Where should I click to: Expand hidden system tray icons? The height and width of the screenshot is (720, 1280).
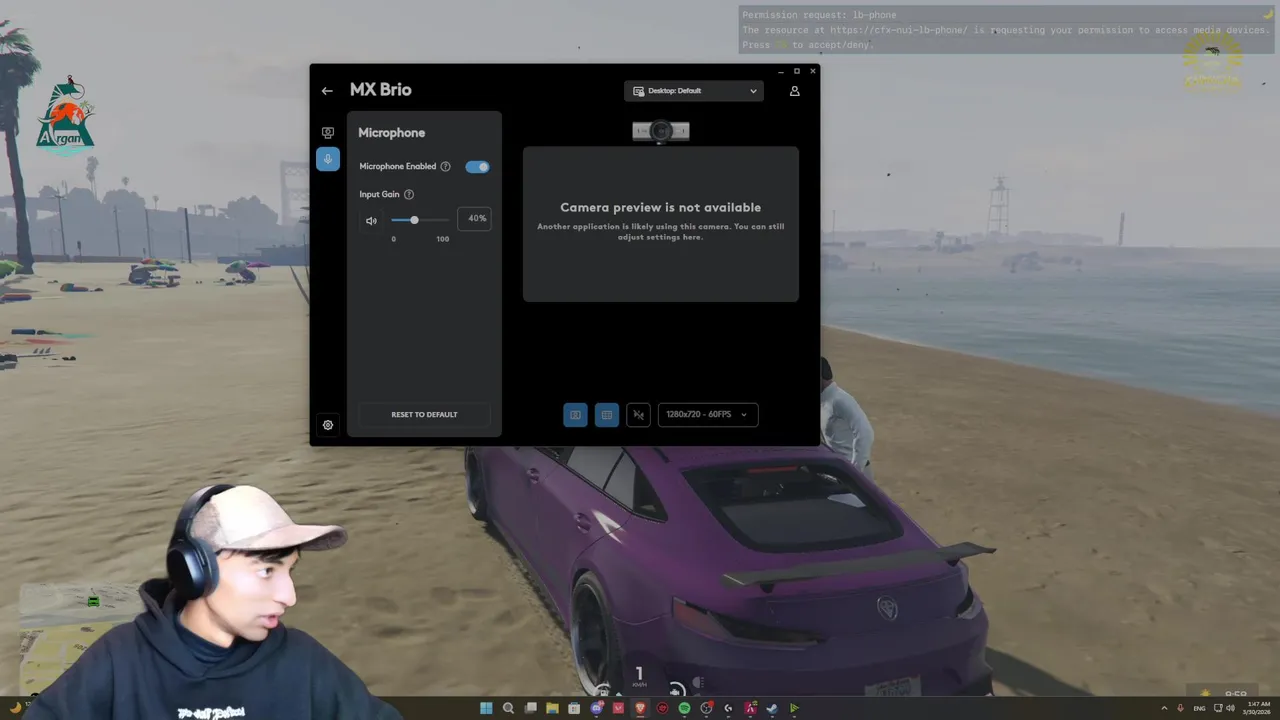1164,708
